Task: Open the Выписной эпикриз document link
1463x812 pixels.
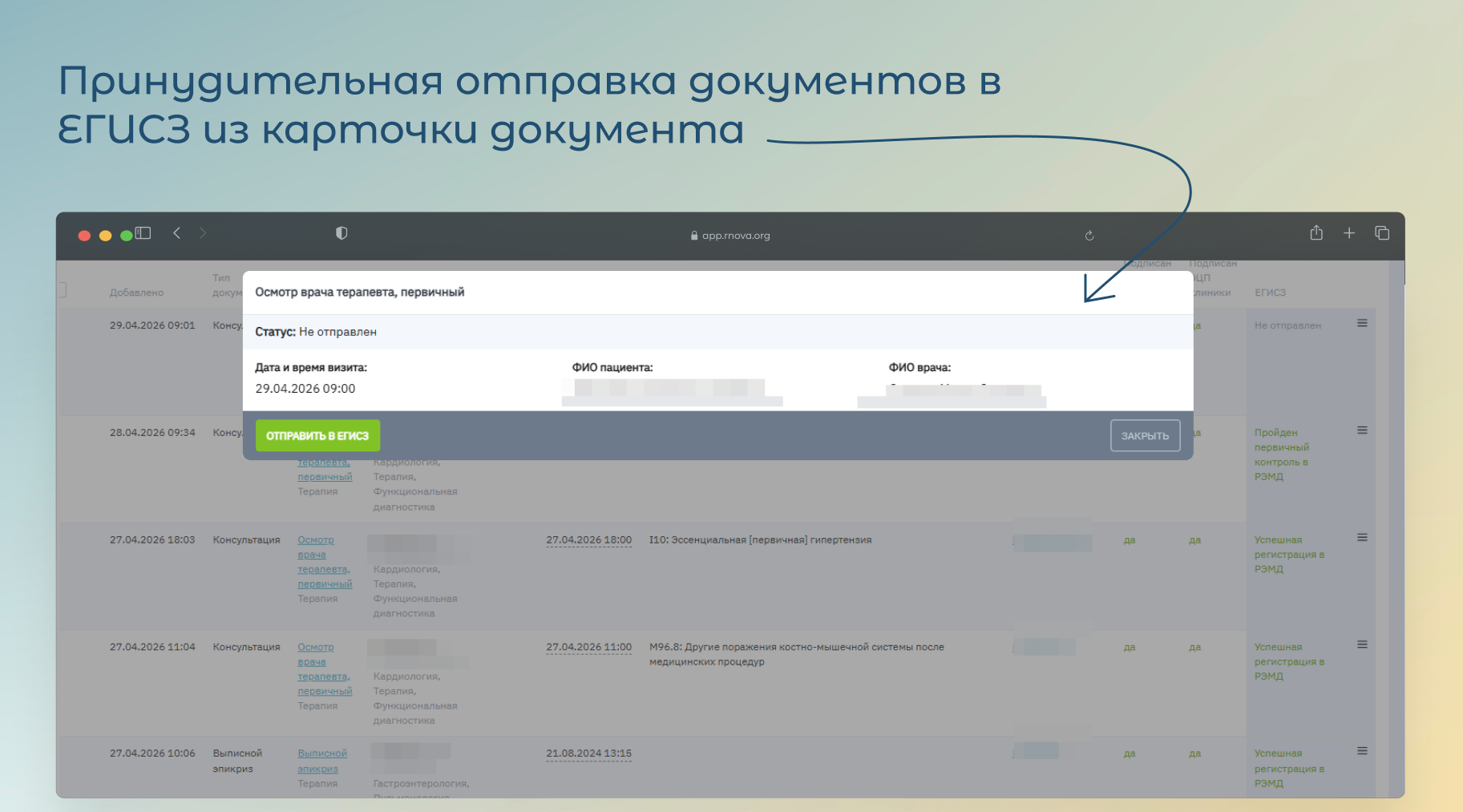Action: click(321, 761)
